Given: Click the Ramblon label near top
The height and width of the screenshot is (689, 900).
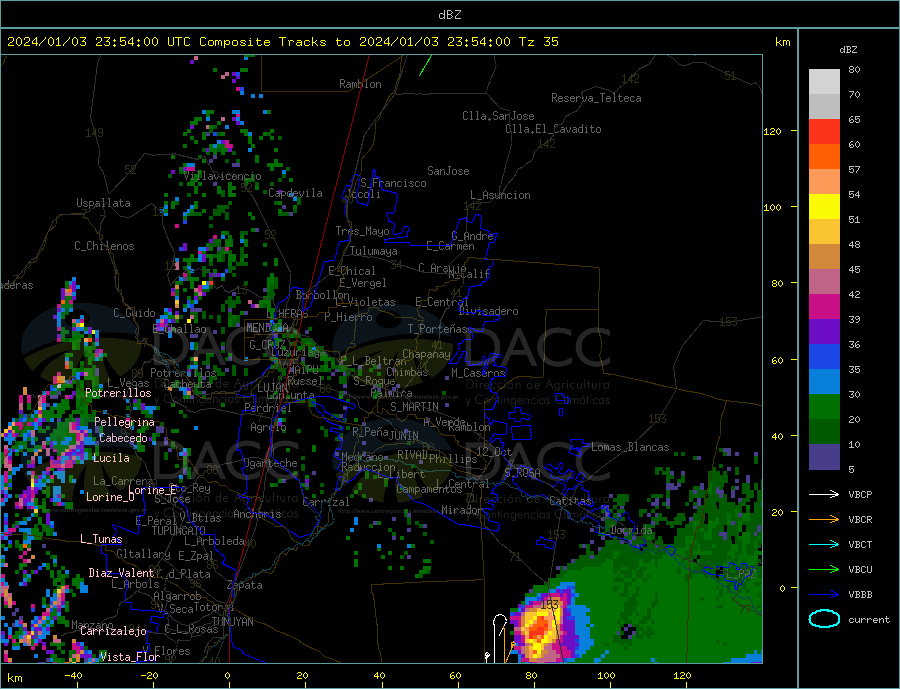Looking at the screenshot, I should [360, 84].
